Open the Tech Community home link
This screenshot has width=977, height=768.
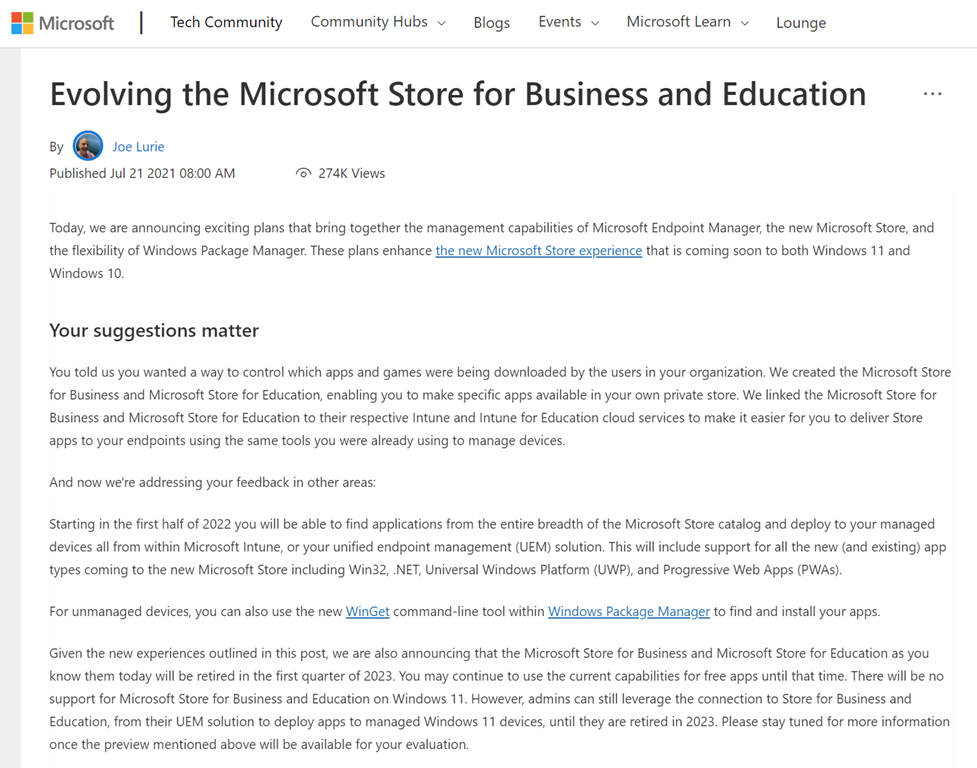click(x=226, y=22)
